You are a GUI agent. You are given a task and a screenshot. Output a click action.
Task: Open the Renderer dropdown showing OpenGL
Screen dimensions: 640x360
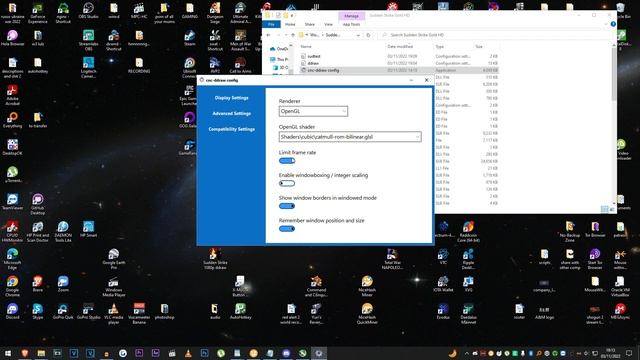(313, 111)
